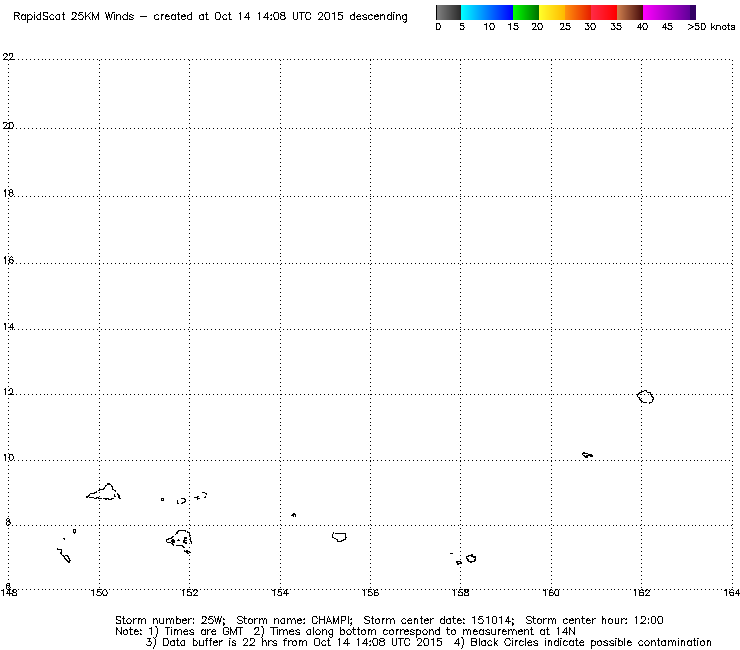740x650 pixels.
Task: Click the 'Data buffer is 22 hrs' note
Action: pos(294,642)
